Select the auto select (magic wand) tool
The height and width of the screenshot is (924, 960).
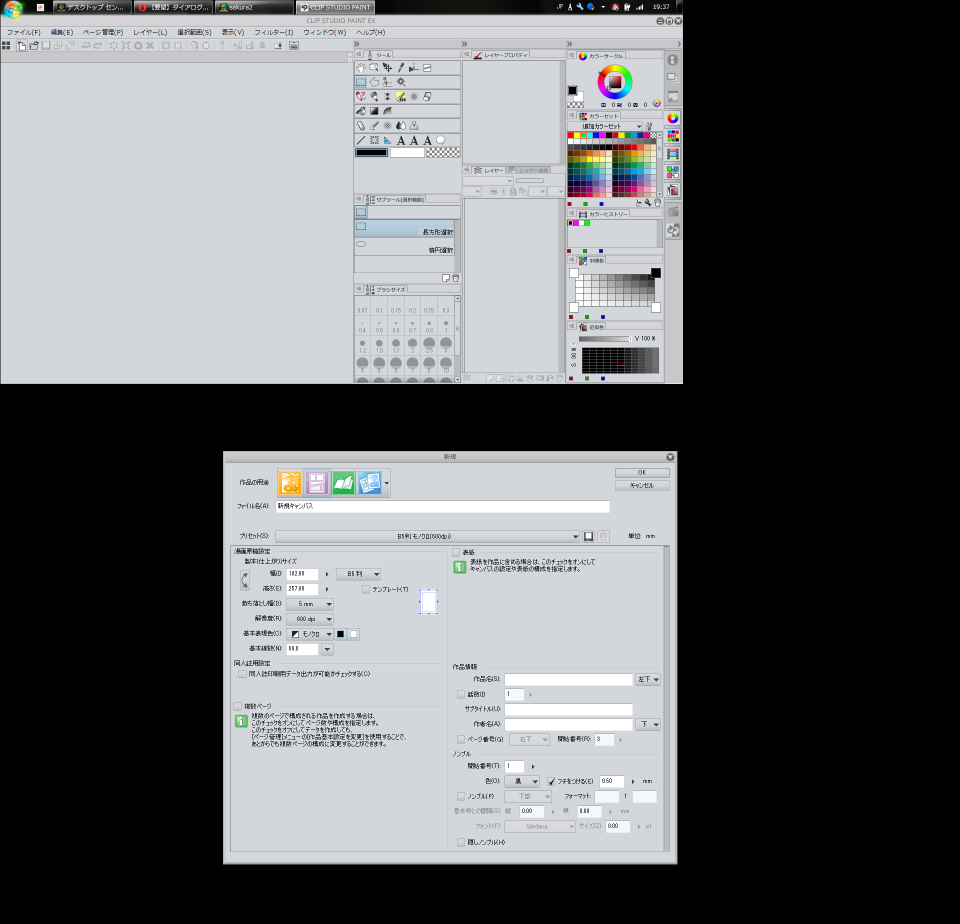tap(401, 82)
